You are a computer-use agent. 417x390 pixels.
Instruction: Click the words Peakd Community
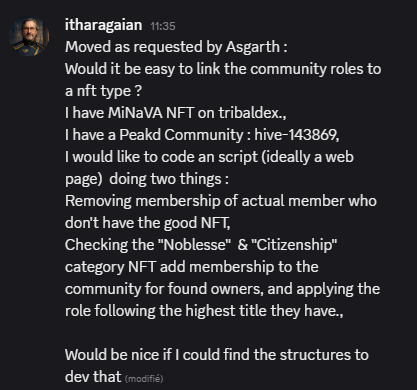click(x=181, y=135)
